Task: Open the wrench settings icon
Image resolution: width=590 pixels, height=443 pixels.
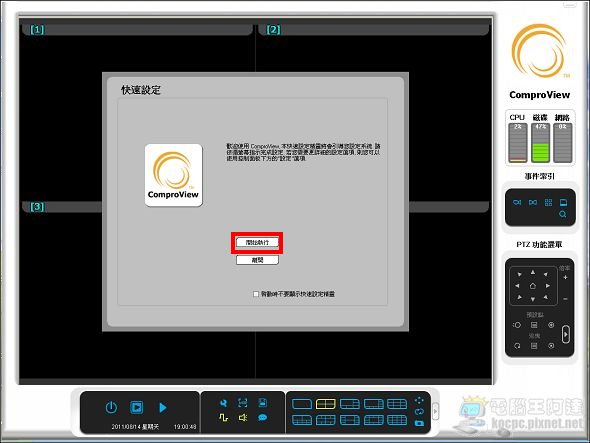Action: [224, 403]
